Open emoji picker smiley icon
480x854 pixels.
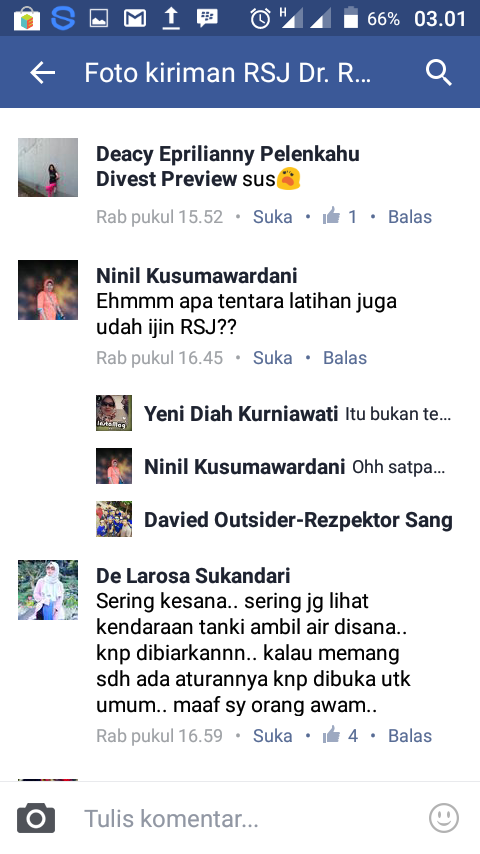coord(443,818)
